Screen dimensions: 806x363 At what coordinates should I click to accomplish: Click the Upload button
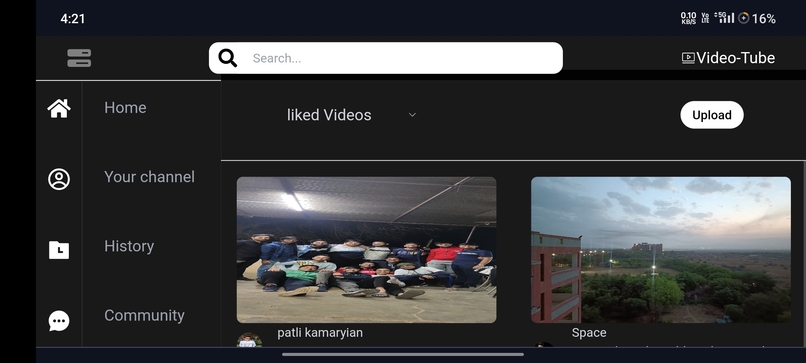712,115
